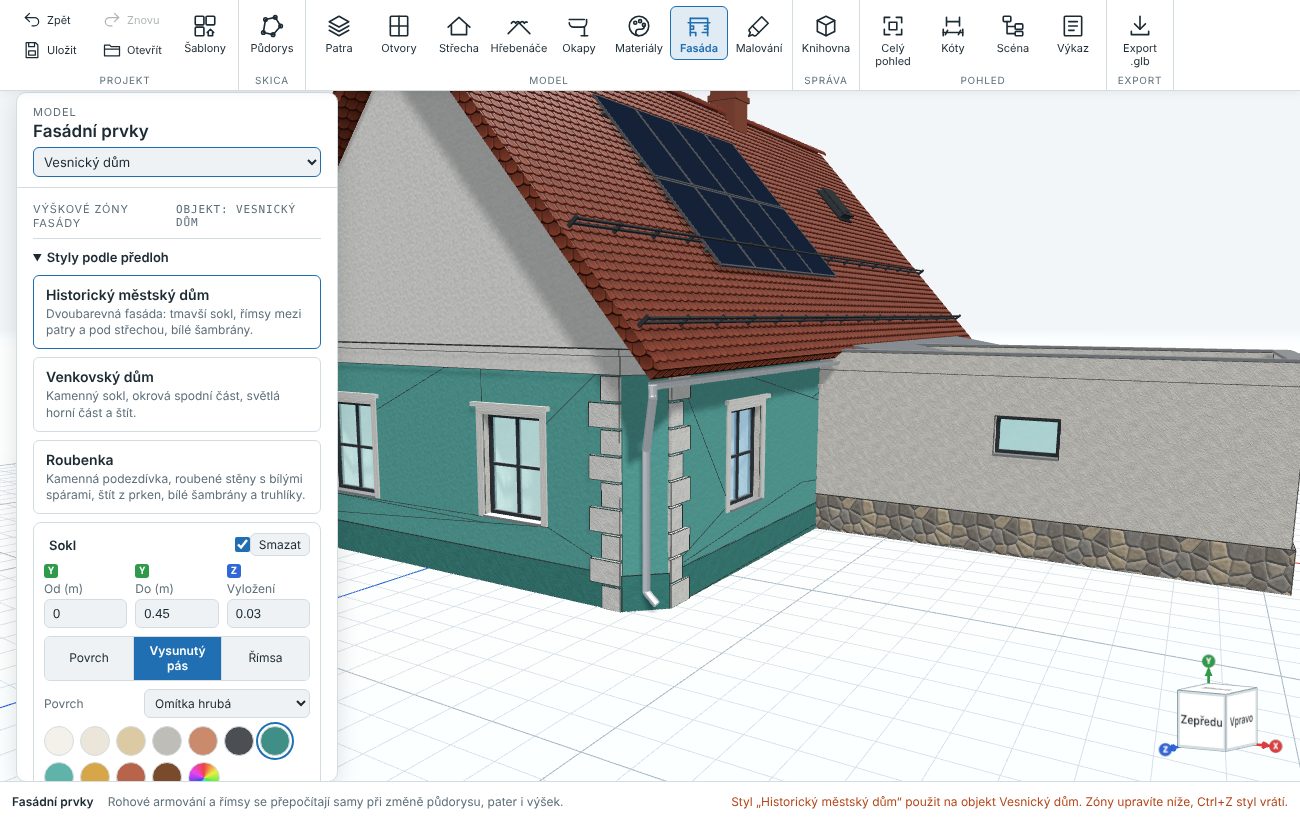Image resolution: width=1300 pixels, height=820 pixels.
Task: Save project via Uložit
Action: coord(50,50)
